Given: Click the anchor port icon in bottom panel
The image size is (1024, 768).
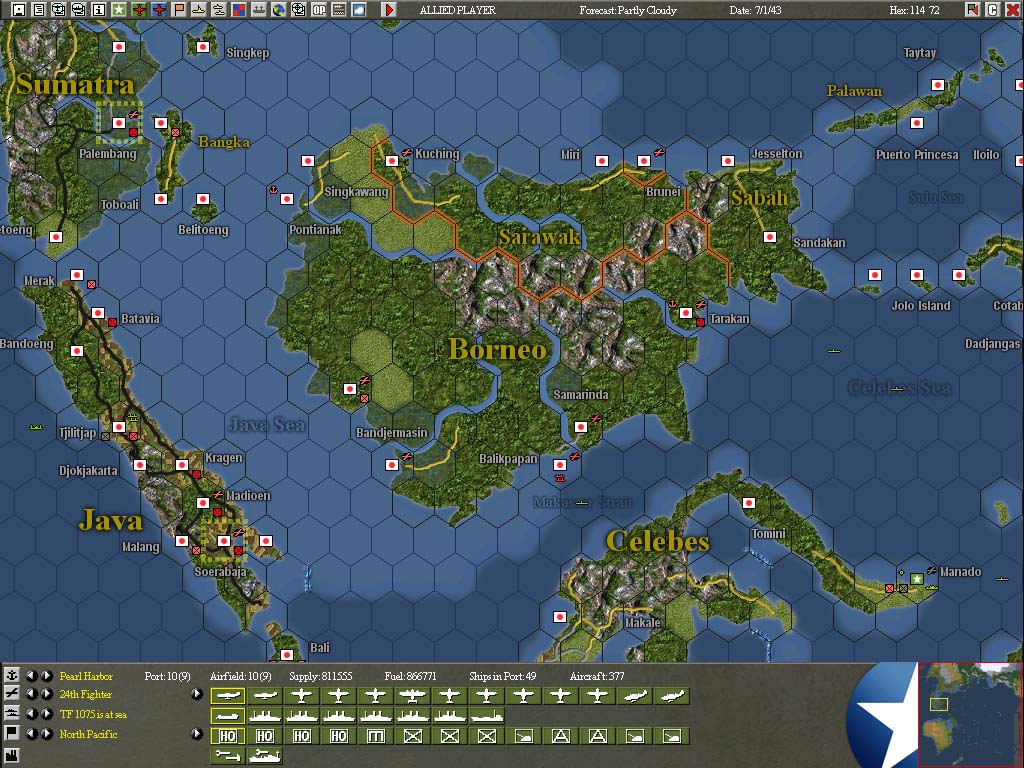Looking at the screenshot, I should click(11, 675).
